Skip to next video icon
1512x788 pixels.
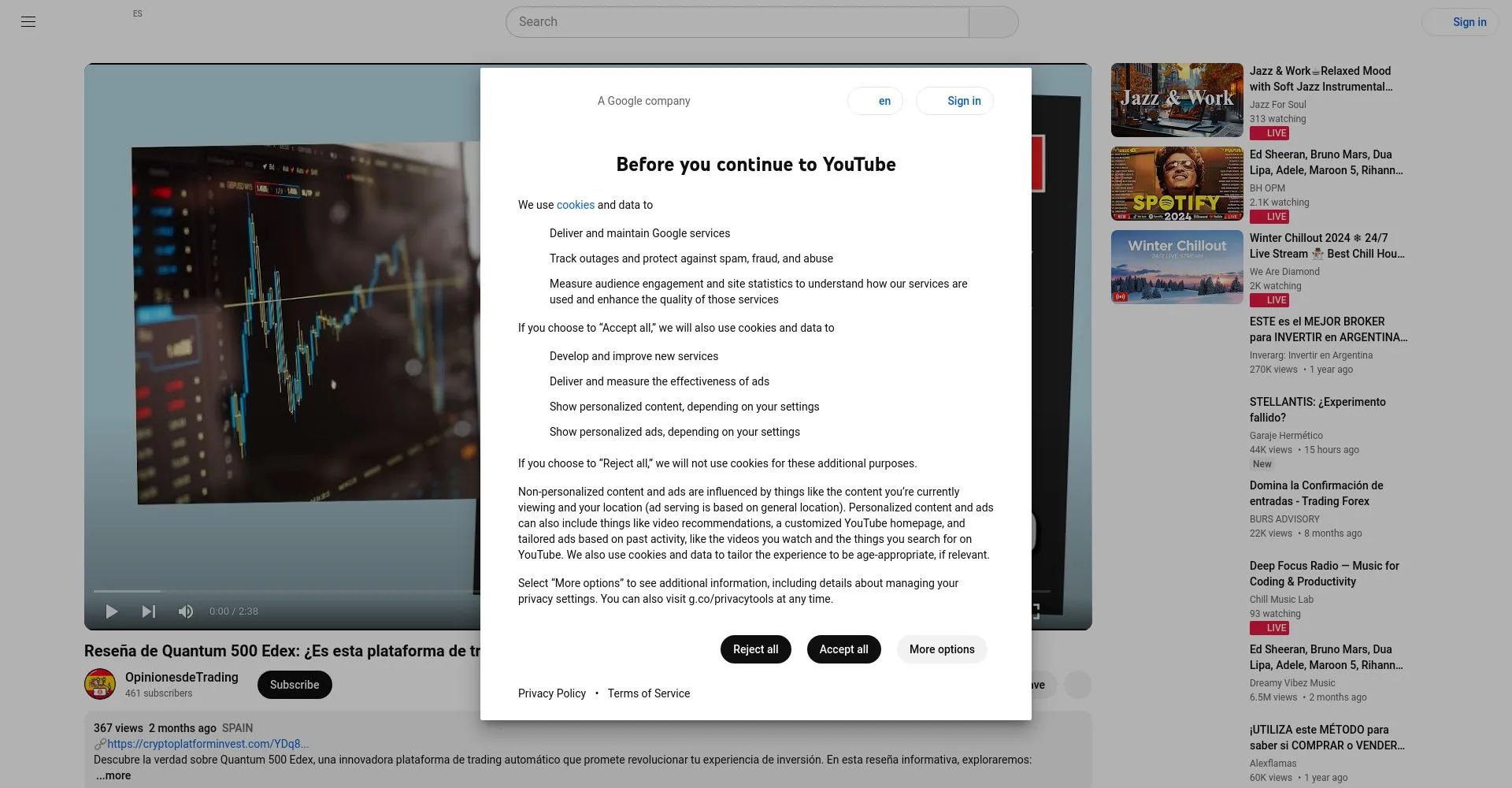click(x=148, y=611)
